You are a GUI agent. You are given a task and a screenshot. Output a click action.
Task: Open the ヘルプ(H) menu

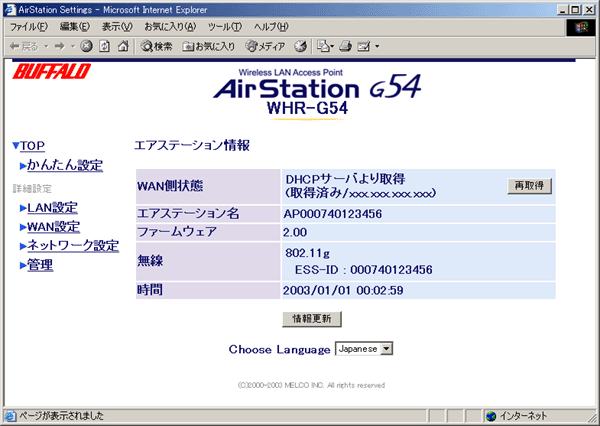pos(271,27)
